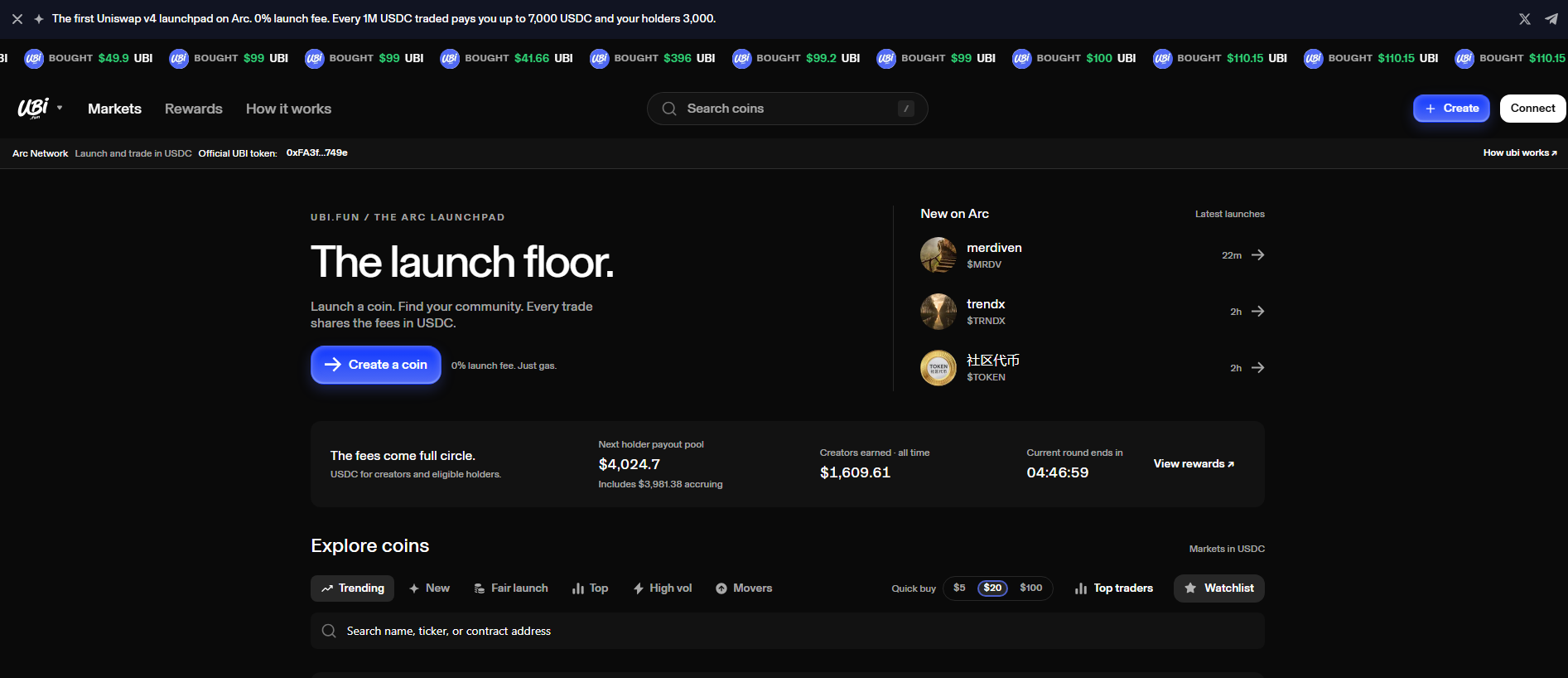Click the slash shortcut badge in search
This screenshot has width=1568, height=678.
[x=906, y=109]
